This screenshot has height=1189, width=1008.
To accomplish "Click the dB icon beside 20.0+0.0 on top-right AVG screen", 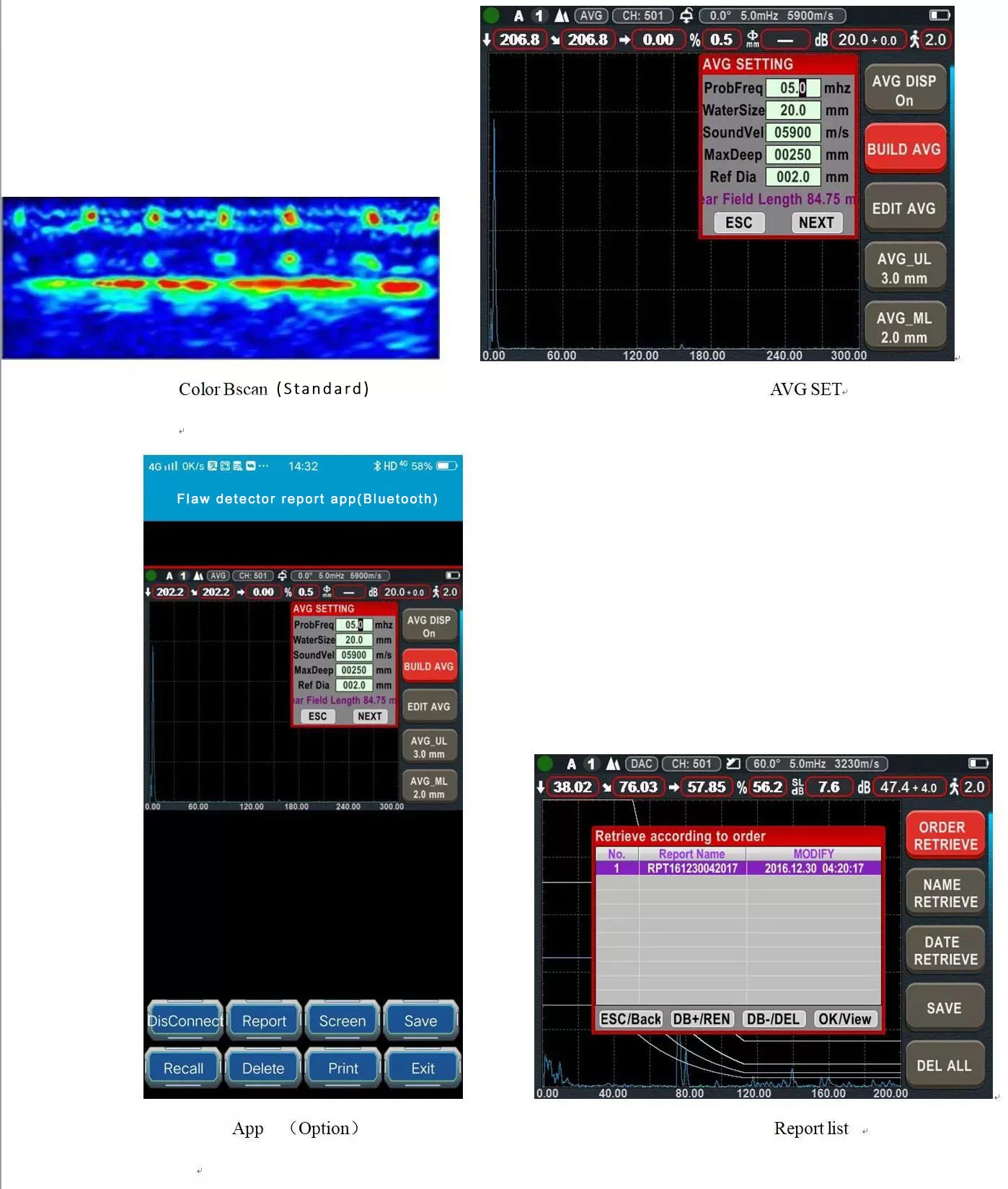I will 821,40.
